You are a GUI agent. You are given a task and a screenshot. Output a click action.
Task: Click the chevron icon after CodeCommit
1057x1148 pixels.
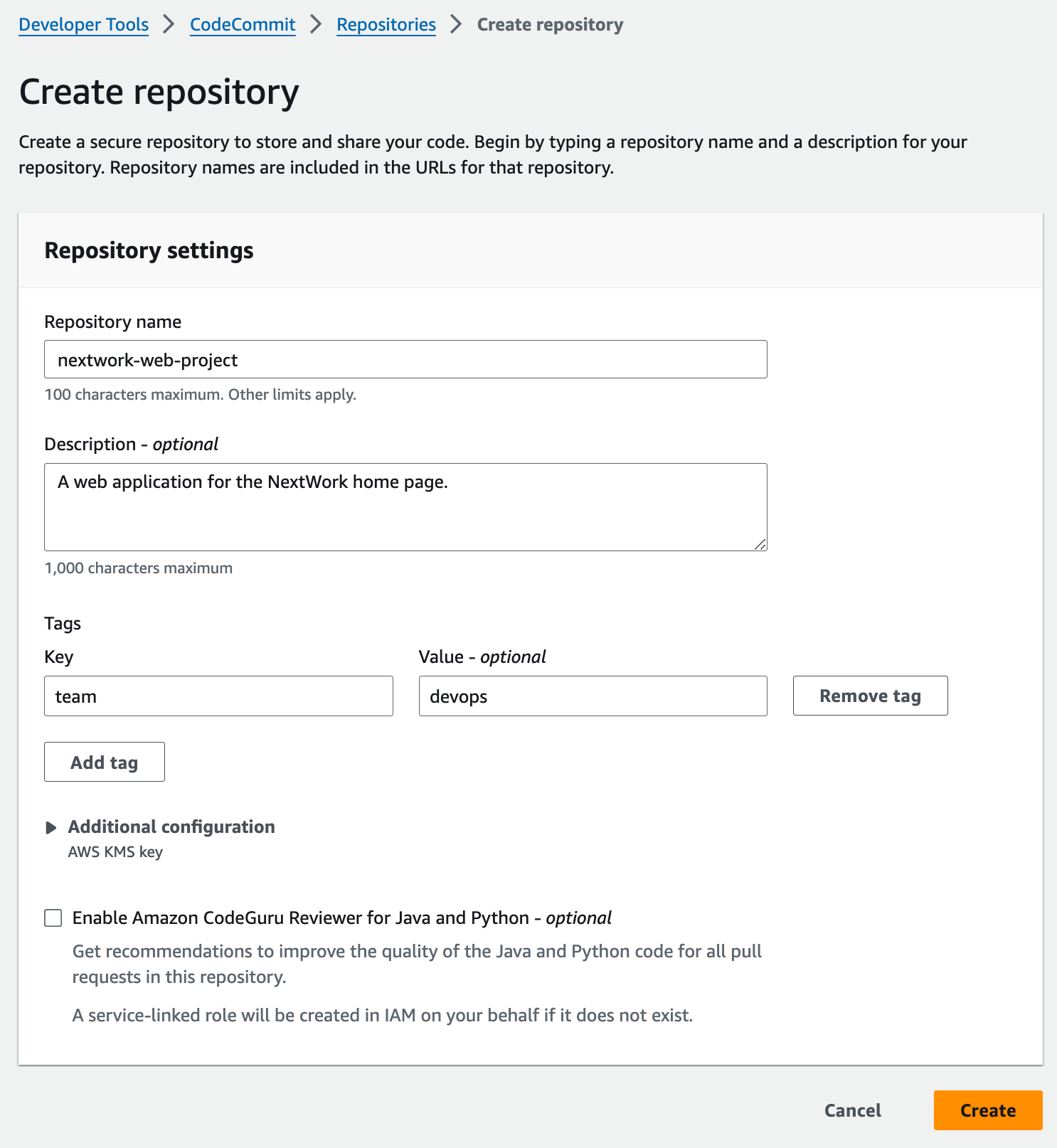[x=316, y=25]
